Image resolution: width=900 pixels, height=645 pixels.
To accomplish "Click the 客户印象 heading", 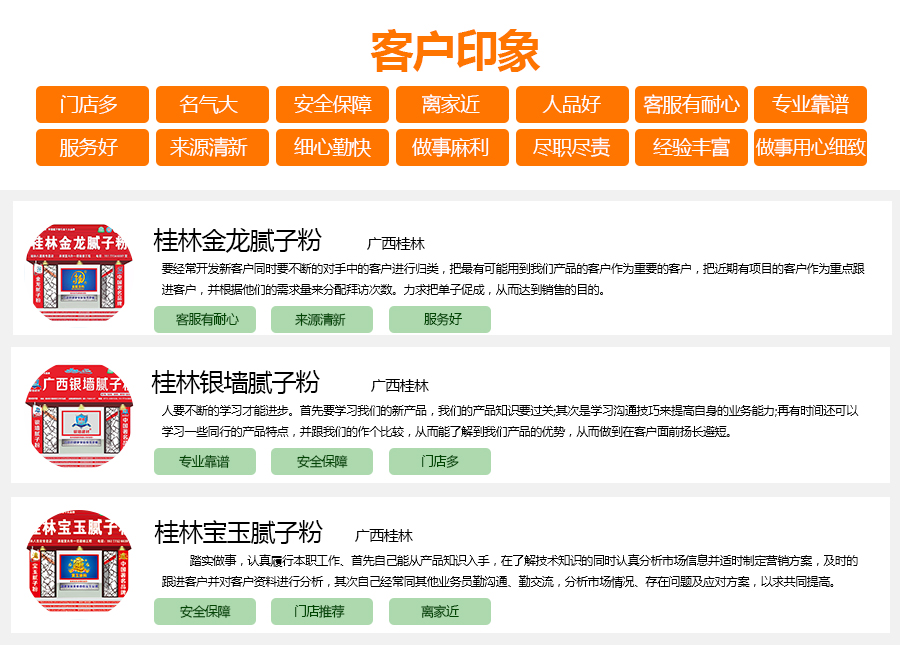I will click(455, 52).
